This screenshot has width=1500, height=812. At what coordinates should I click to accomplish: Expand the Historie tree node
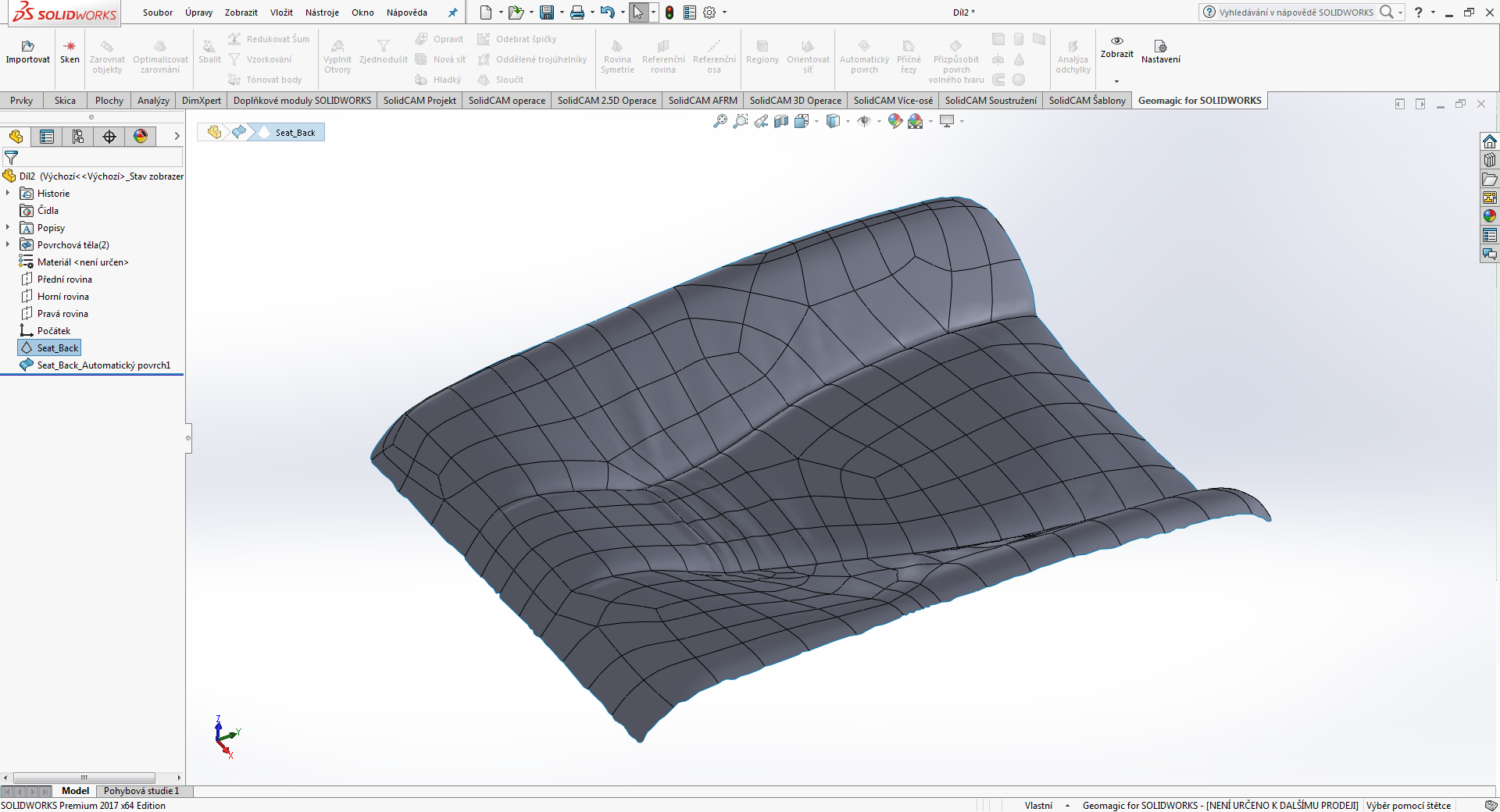[x=8, y=193]
